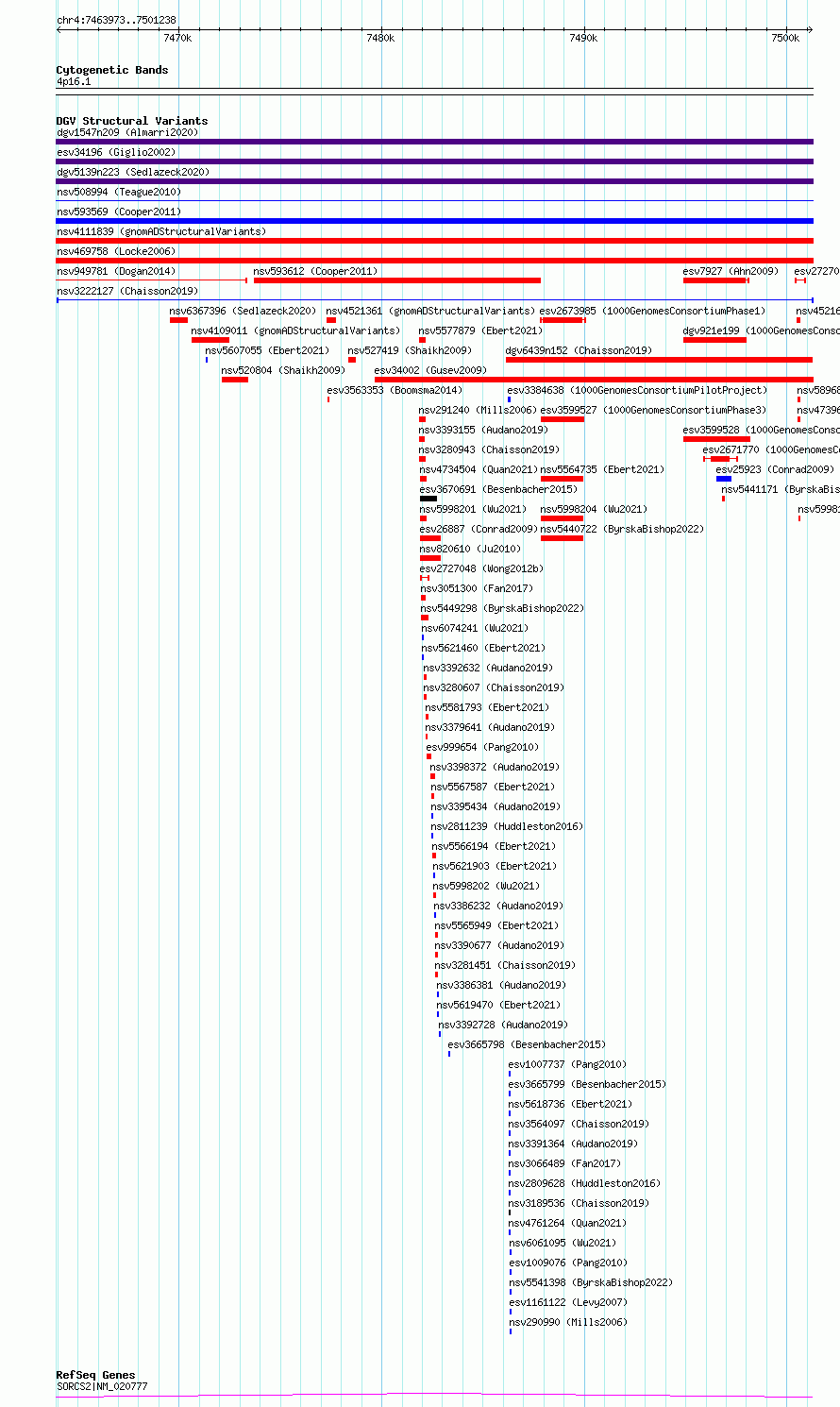Click the nsv6074241 (Wu2021) label
Viewport: 840px width, 1407px height.
pyautogui.click(x=475, y=628)
